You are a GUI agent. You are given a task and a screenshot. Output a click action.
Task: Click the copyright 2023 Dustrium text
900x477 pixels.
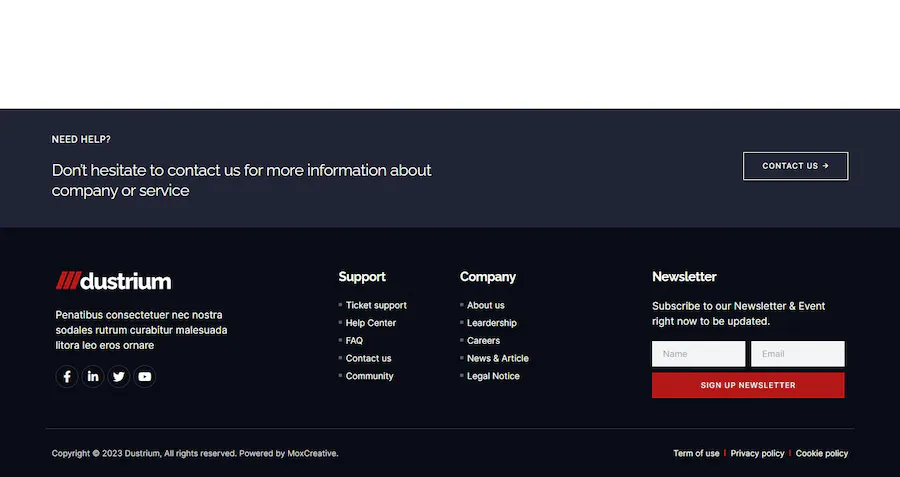pos(195,453)
